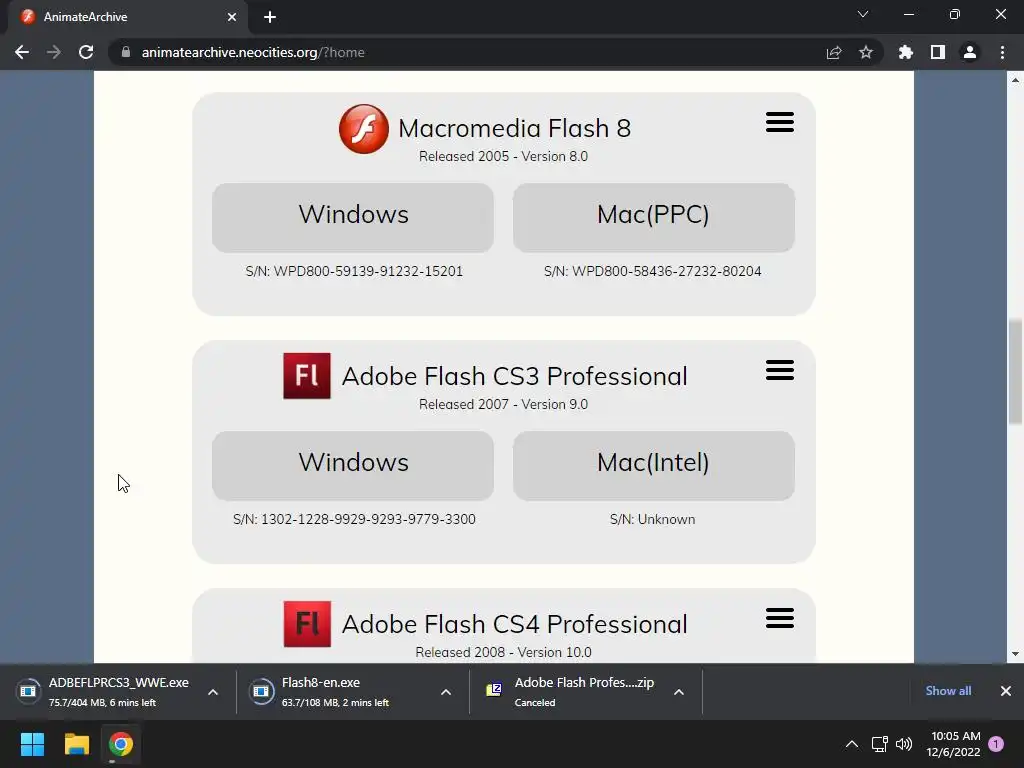Click the ADBEFLPRCS3_WWE.exe download file icon

point(28,691)
